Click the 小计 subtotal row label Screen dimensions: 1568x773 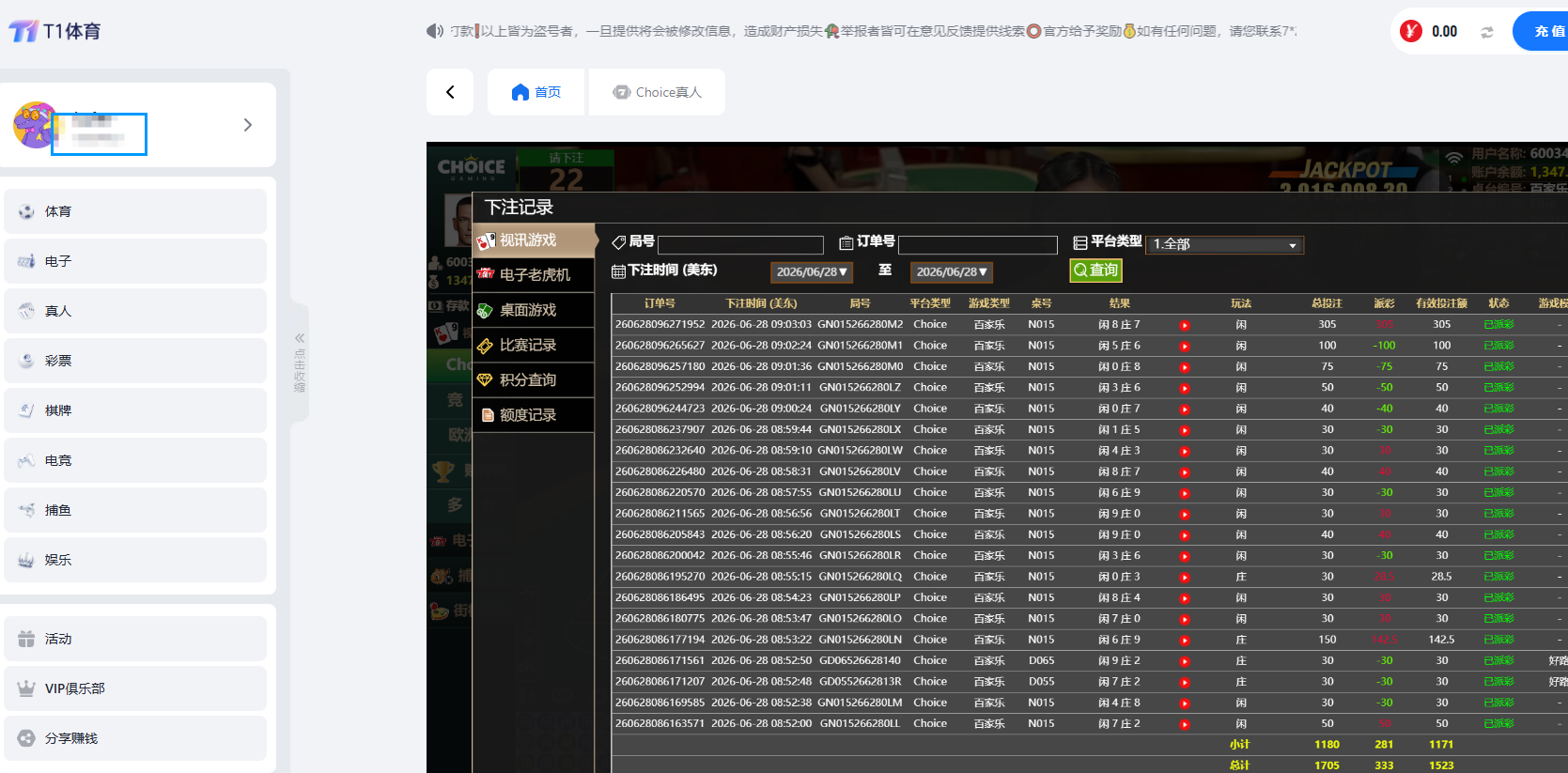[1240, 745]
